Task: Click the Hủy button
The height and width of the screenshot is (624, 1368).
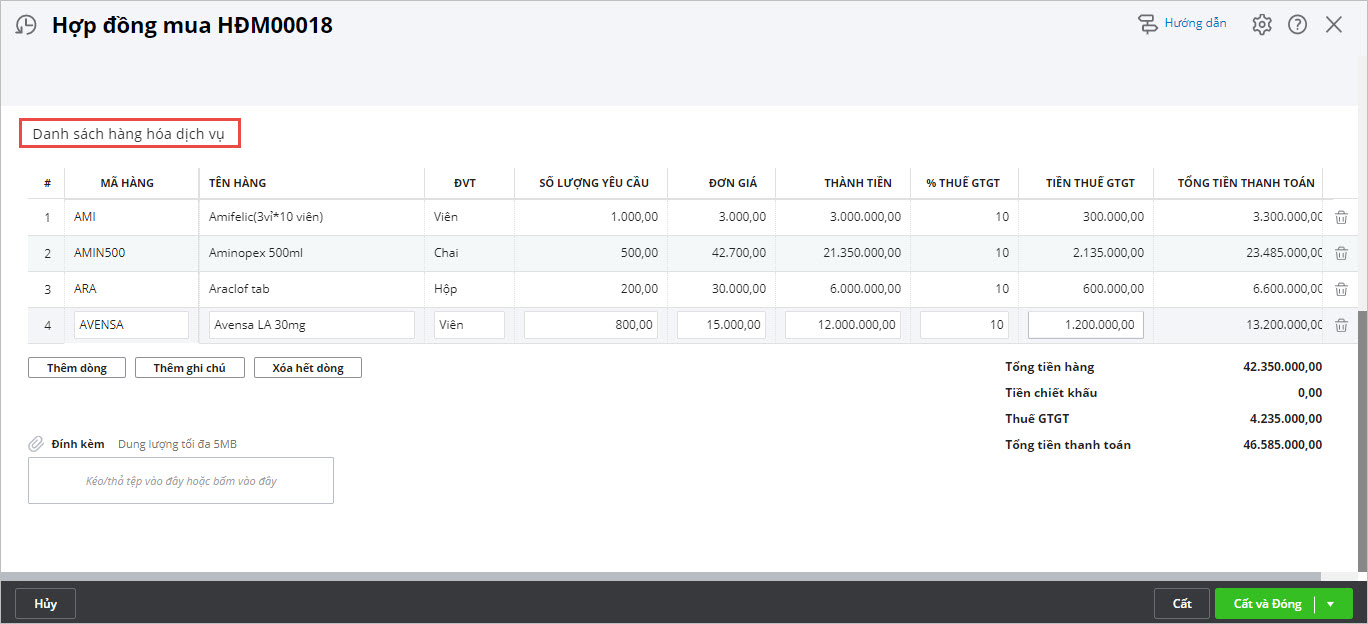Action: tap(46, 604)
